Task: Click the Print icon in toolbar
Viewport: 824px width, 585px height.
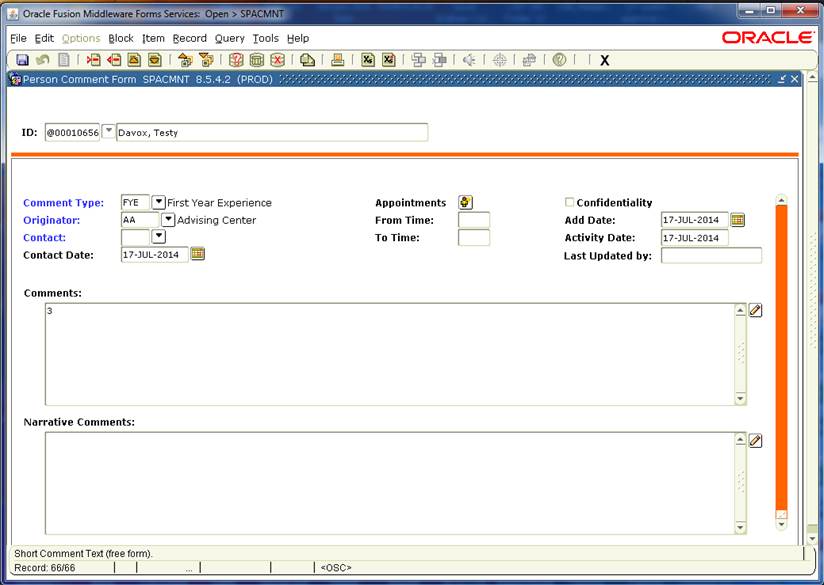Action: click(x=338, y=60)
